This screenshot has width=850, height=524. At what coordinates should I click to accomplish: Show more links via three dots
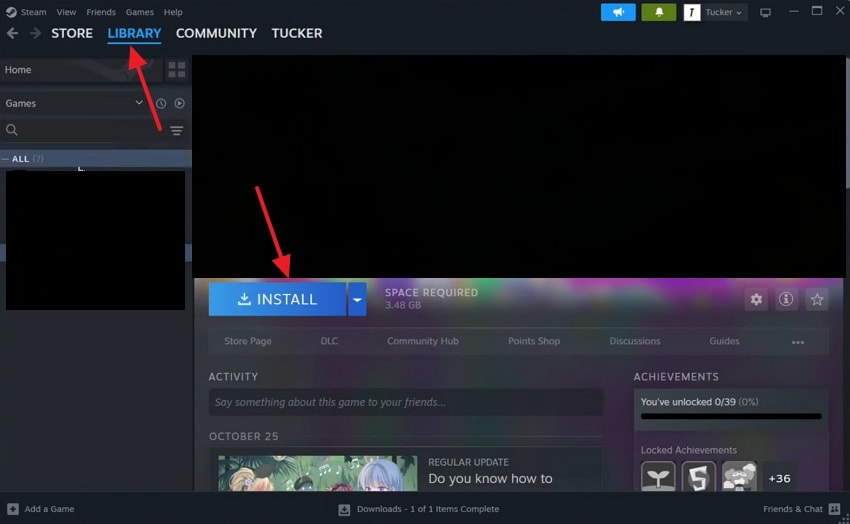click(x=798, y=342)
